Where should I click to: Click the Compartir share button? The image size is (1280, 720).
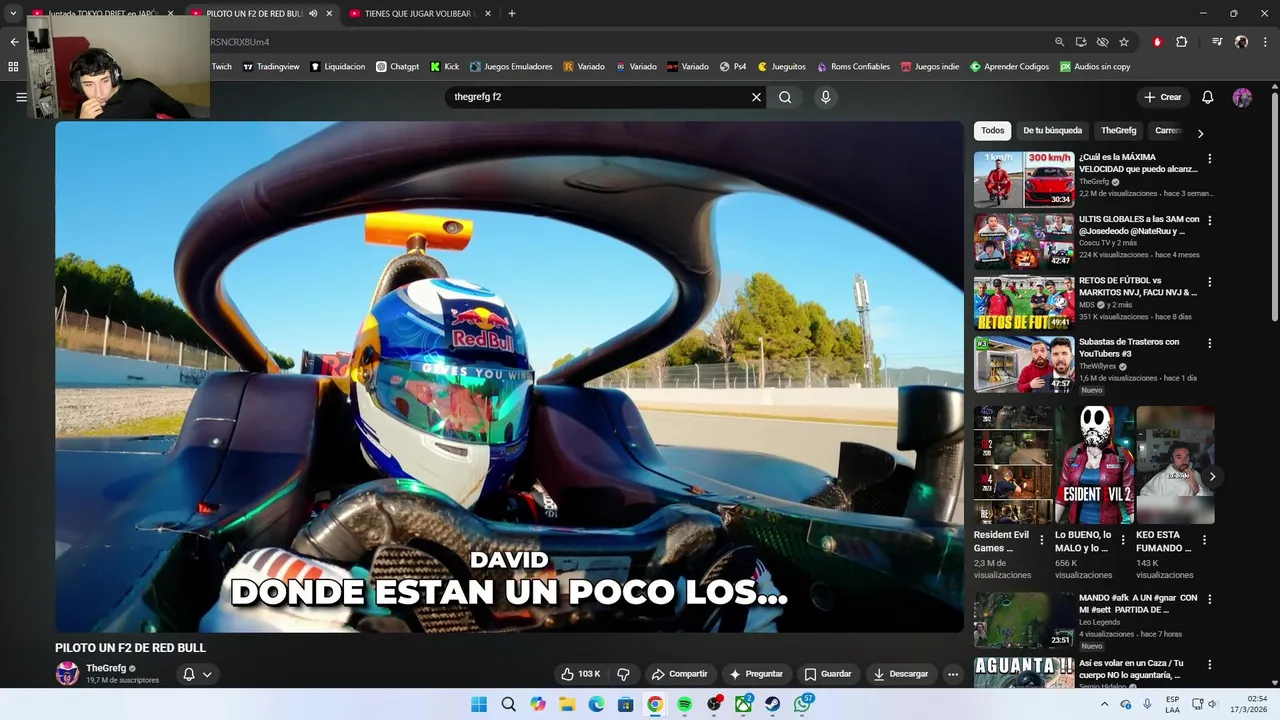pyautogui.click(x=679, y=674)
